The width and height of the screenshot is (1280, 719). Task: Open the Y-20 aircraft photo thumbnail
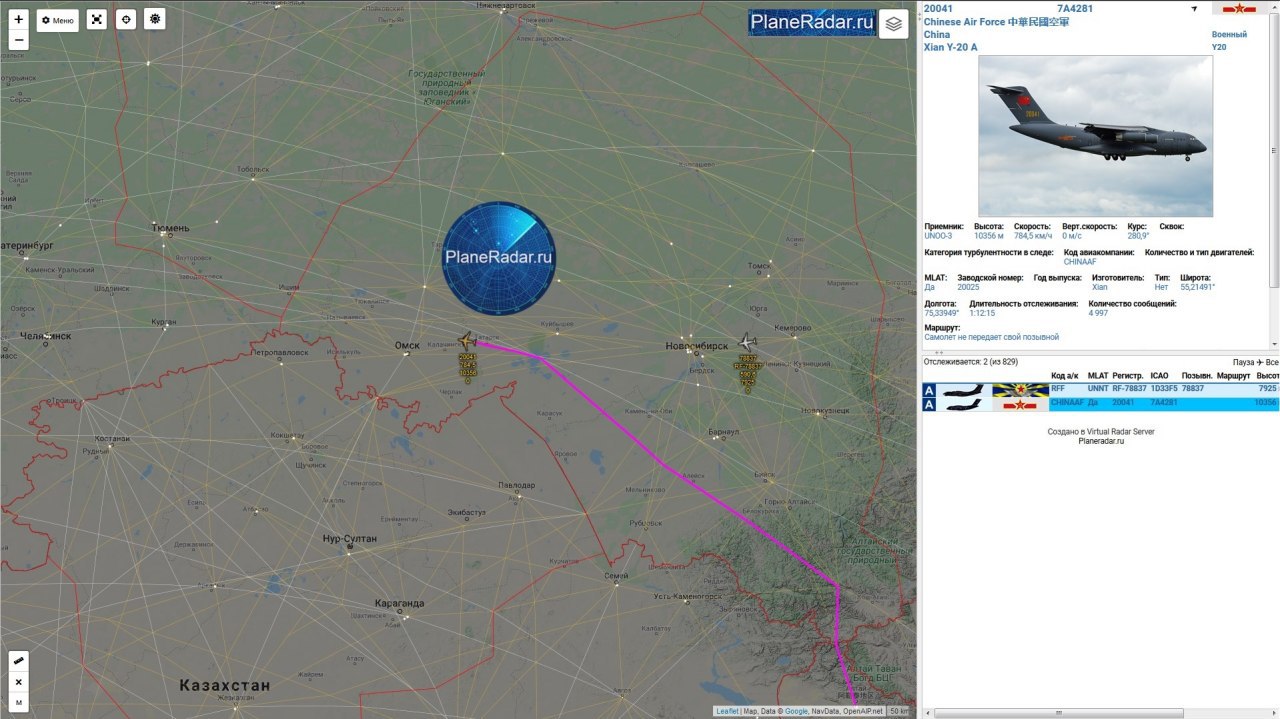(1095, 136)
